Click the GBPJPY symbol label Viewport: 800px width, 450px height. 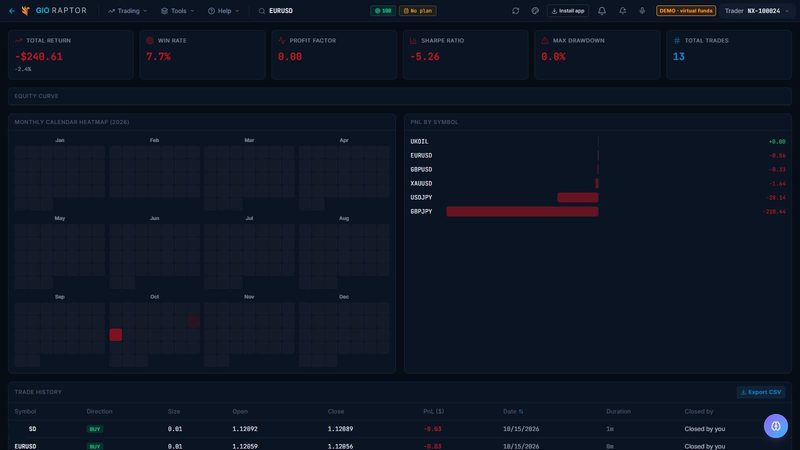(x=421, y=211)
